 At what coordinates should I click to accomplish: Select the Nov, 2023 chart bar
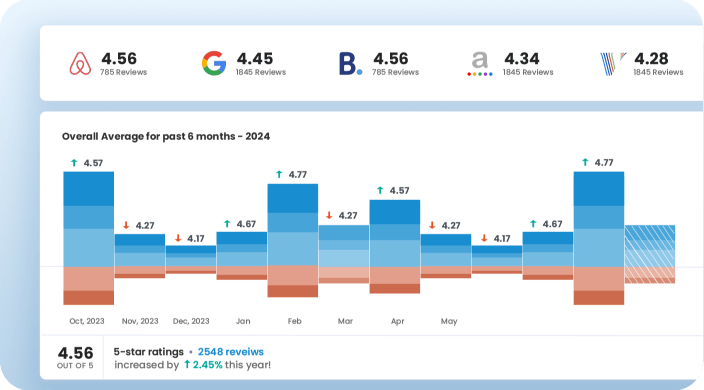(x=140, y=256)
